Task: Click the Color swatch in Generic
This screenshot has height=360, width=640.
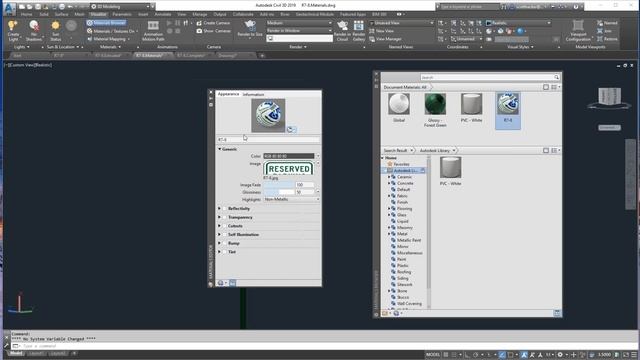Action: (289, 156)
